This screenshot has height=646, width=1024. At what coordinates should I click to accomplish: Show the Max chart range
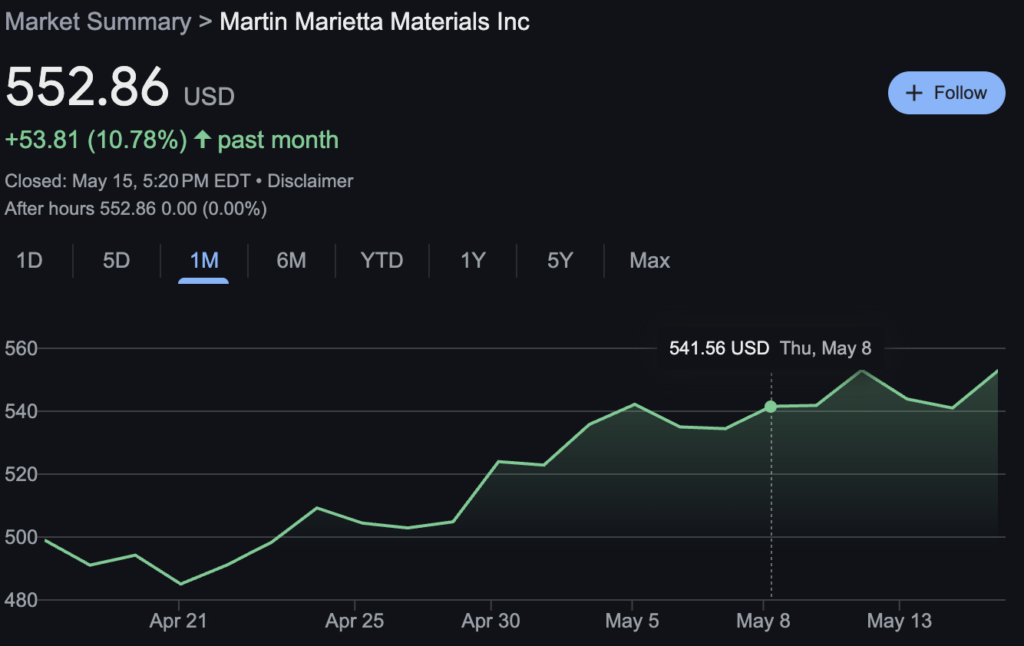click(x=650, y=261)
